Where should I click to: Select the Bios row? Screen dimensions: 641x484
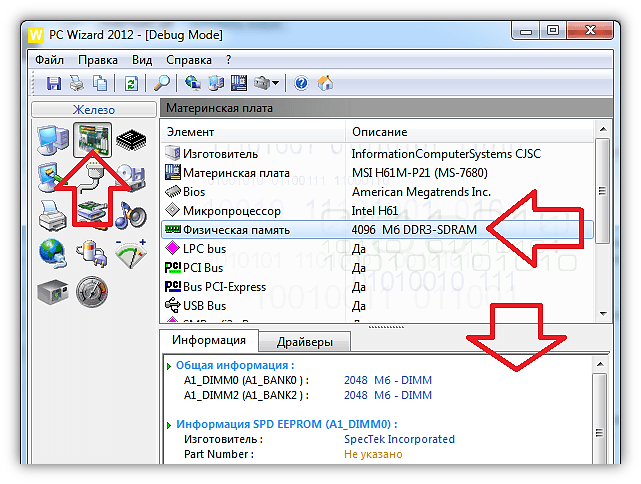(x=377, y=192)
